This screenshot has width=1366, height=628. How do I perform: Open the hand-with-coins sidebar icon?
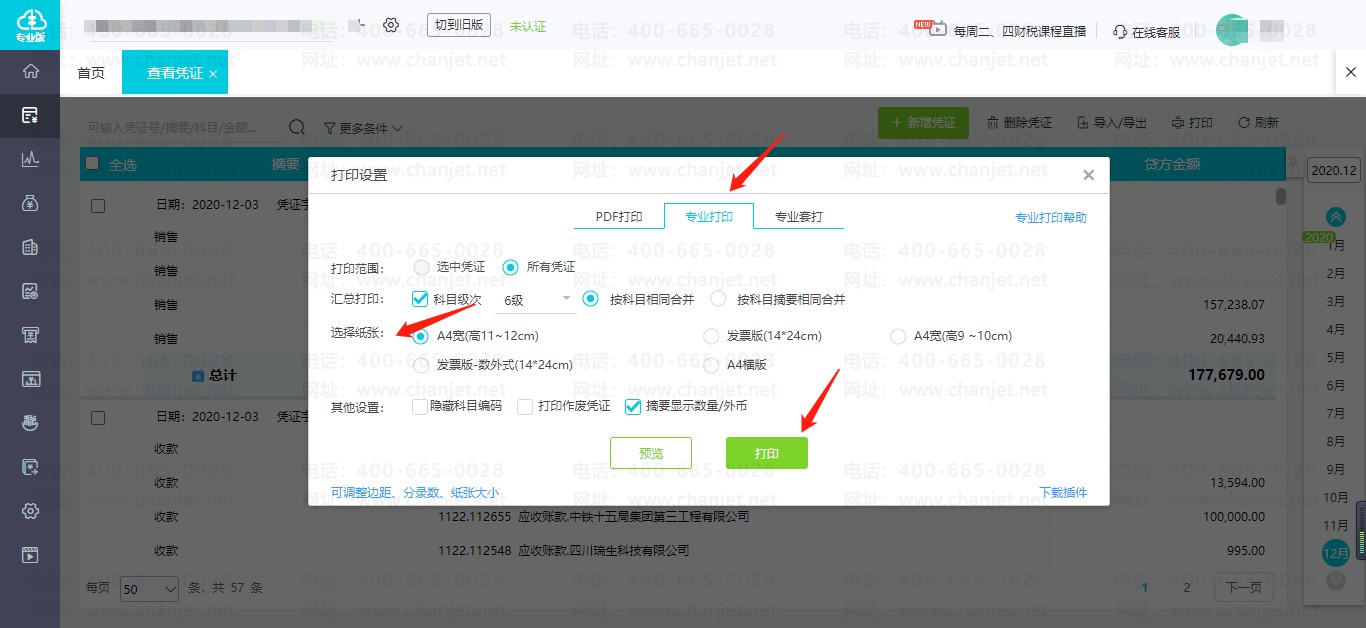coord(30,423)
